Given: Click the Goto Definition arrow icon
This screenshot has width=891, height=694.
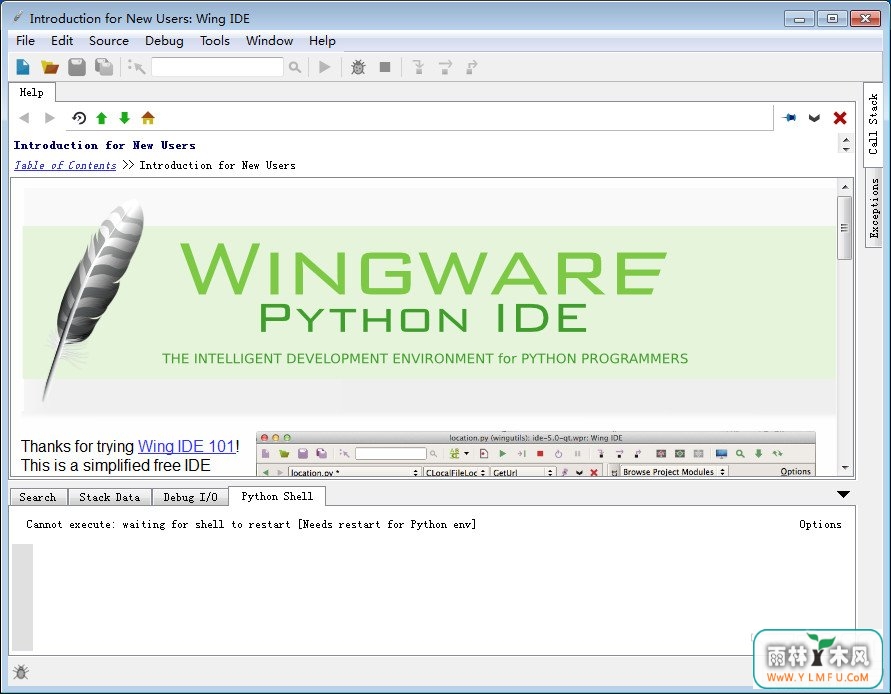Looking at the screenshot, I should coord(136,67).
